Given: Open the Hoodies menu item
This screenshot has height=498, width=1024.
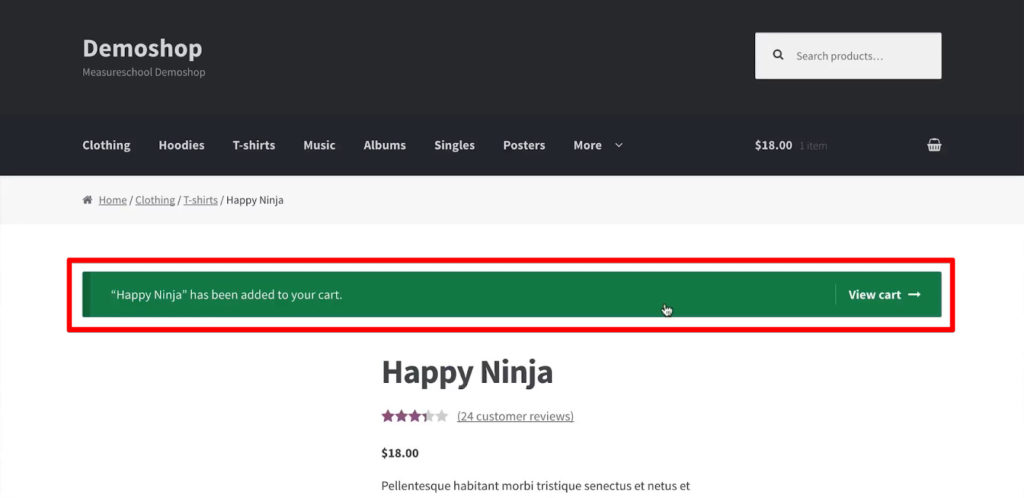Looking at the screenshot, I should pos(182,145).
